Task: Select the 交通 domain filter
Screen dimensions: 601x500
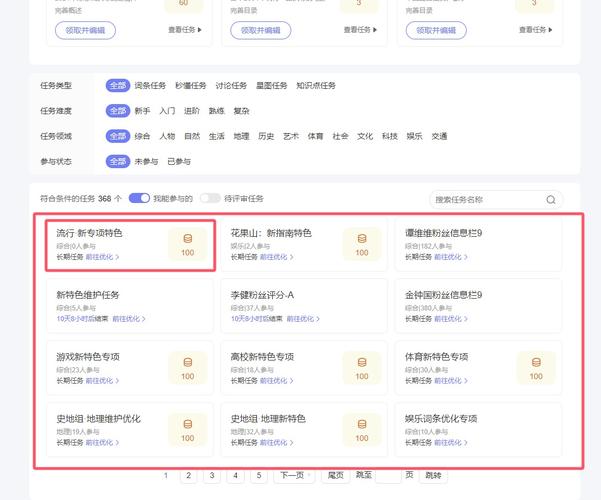Action: (439, 136)
